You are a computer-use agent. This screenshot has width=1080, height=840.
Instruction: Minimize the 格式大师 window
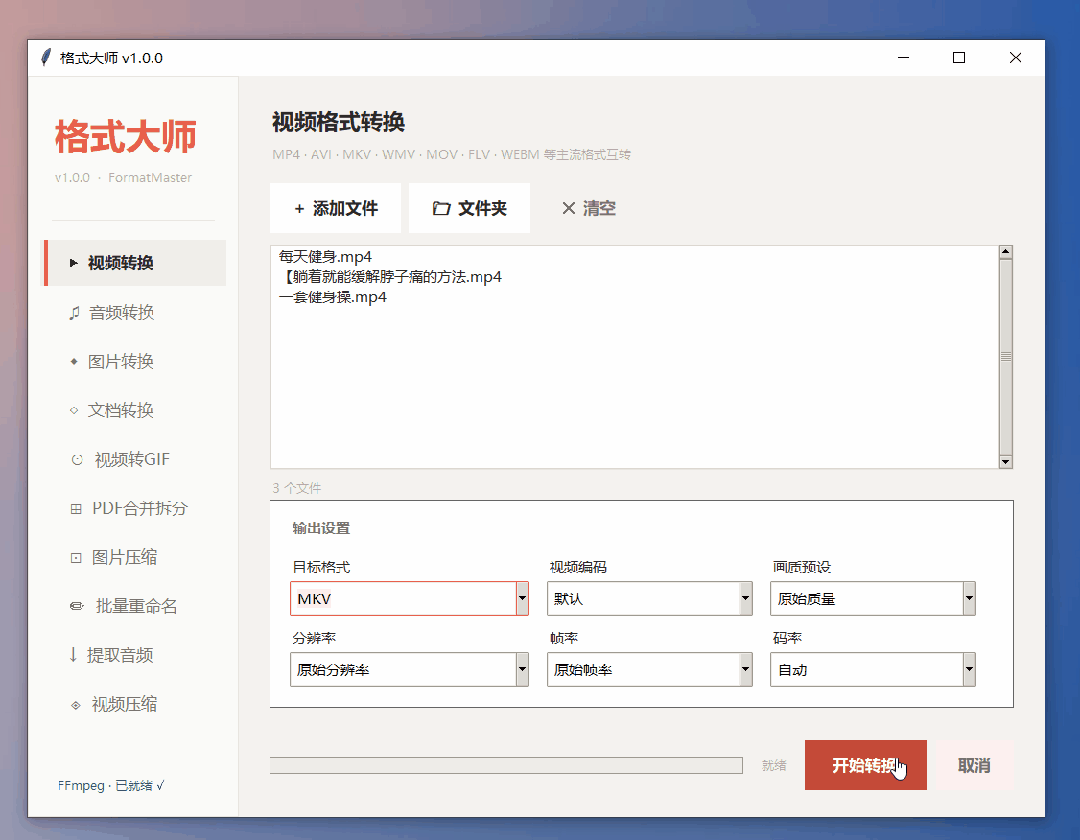coord(904,58)
